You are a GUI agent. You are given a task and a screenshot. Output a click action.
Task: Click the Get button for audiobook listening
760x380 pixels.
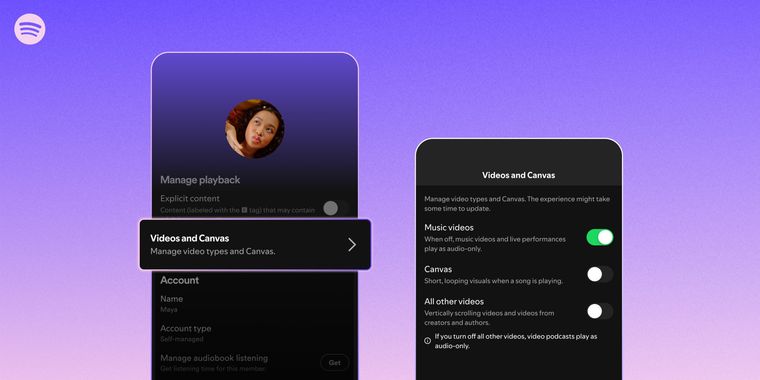pos(334,363)
